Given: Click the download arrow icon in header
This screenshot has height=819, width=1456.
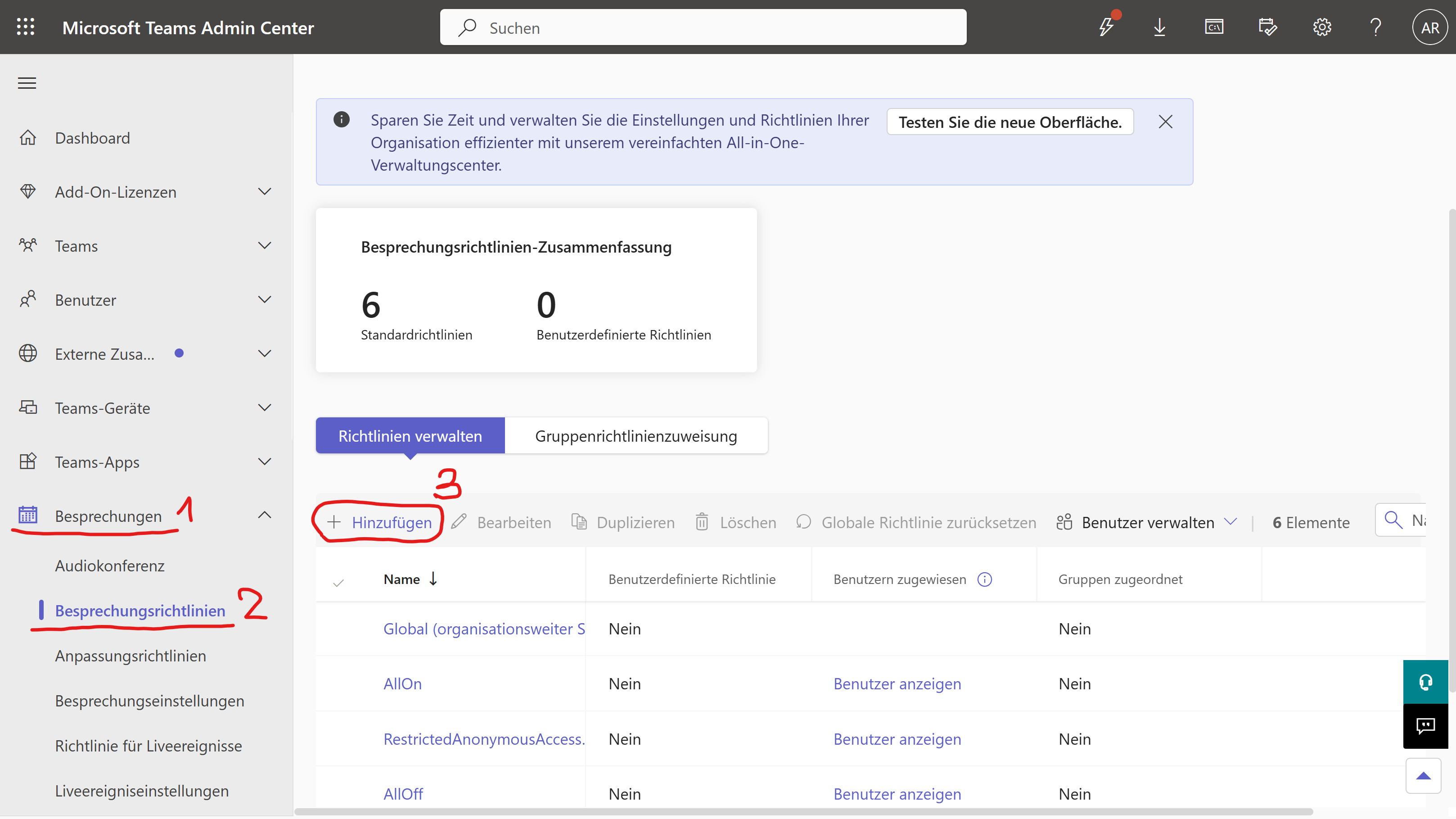Looking at the screenshot, I should coord(1159,27).
